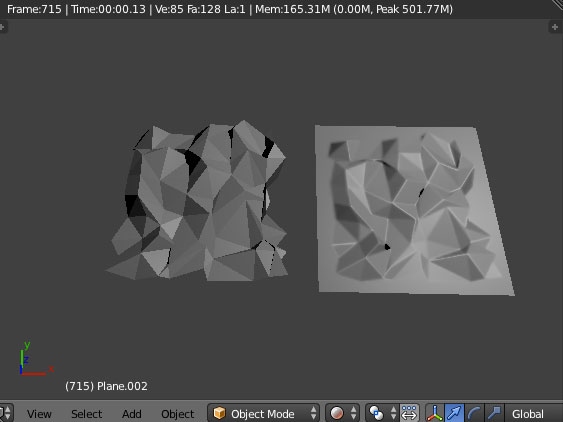Screen dimensions: 563x422
Task: Open the Select menu
Action: point(87,414)
